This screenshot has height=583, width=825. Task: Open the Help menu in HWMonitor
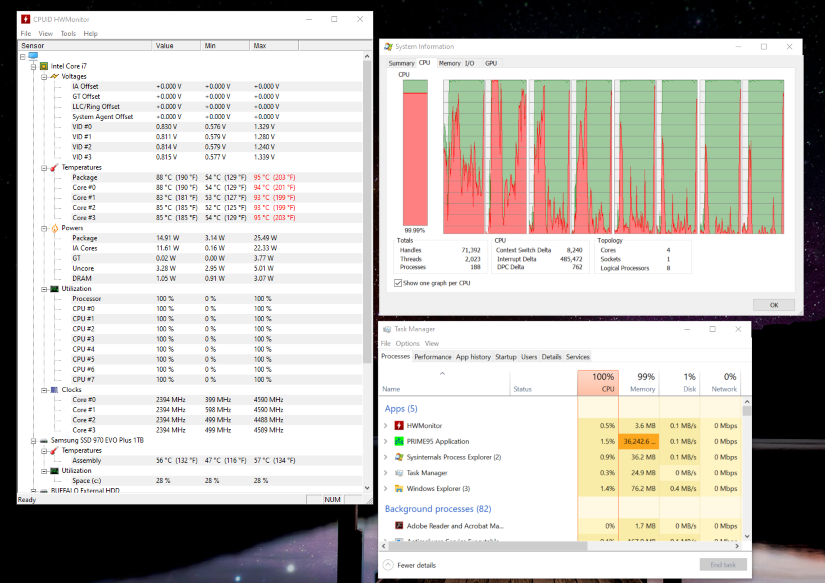click(x=90, y=34)
